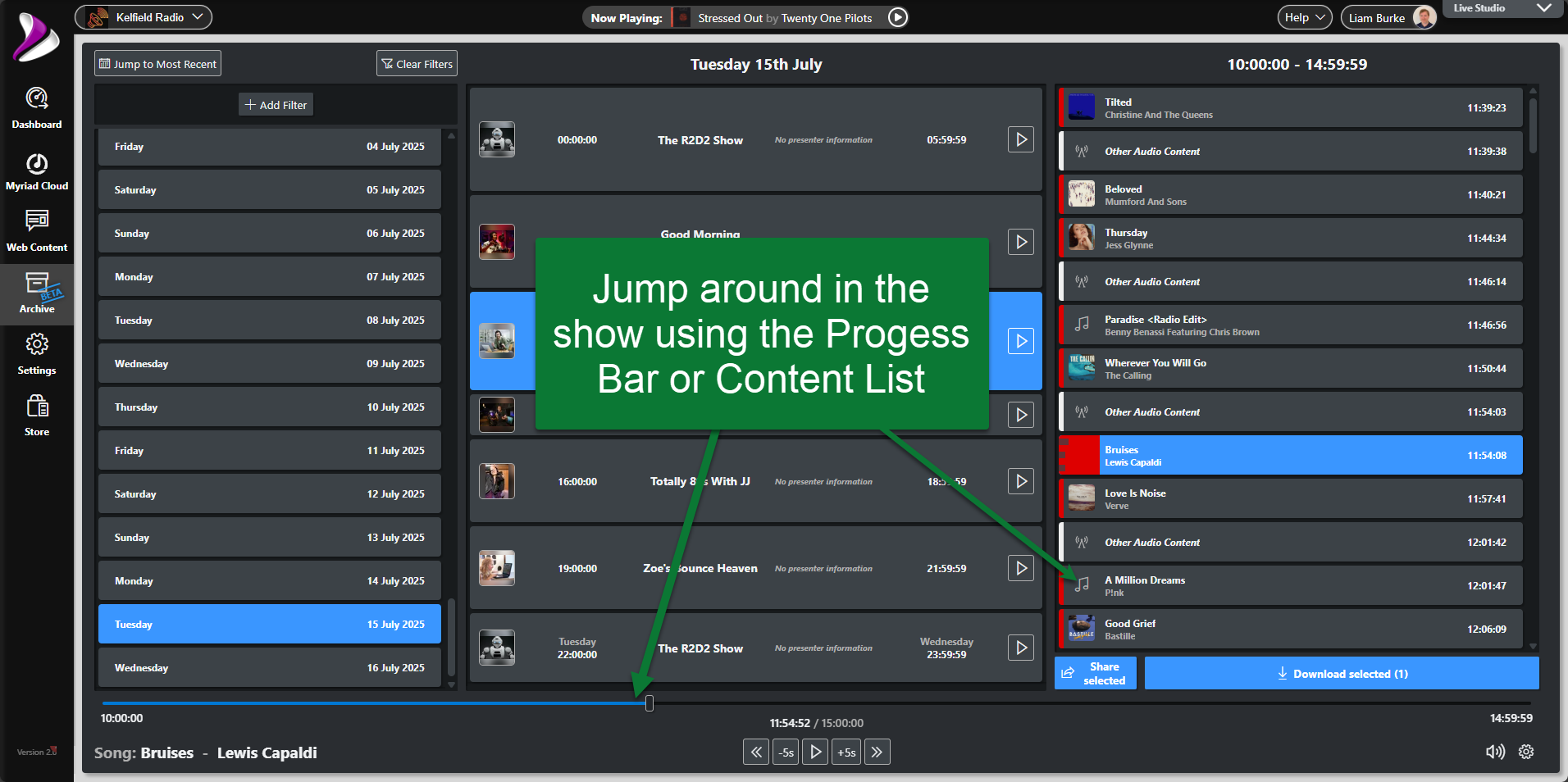Select Other Audio Content at 11:39:38
This screenshot has width=1568, height=782.
[x=1291, y=152]
